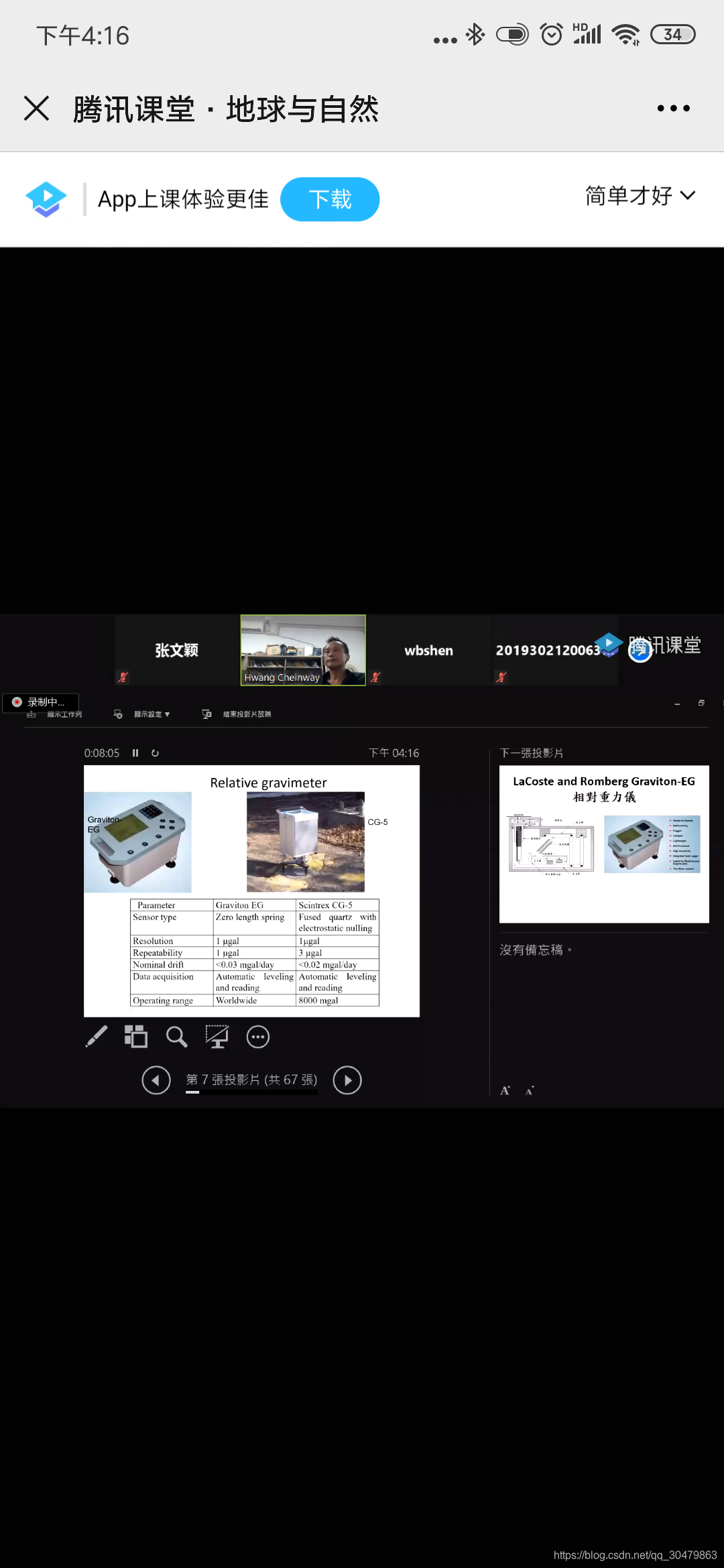Click 顯示工作列 show taskbar option

[x=54, y=714]
